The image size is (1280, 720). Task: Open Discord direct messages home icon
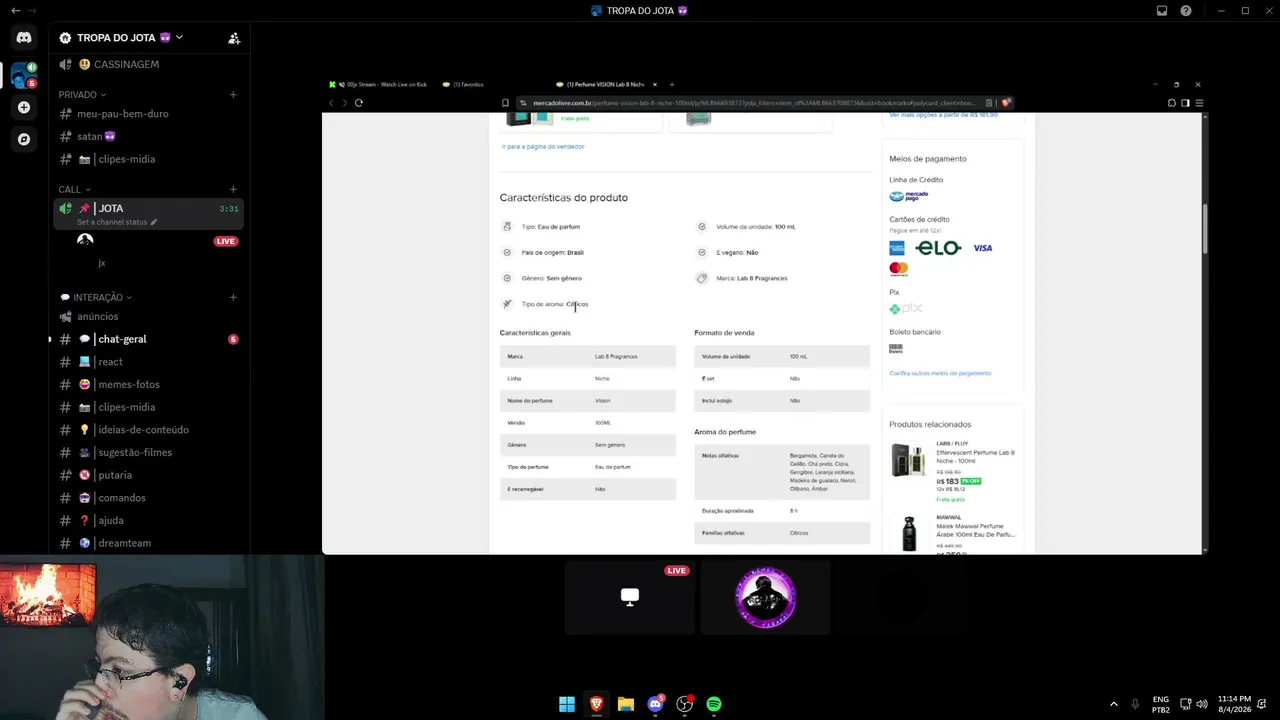[24, 38]
